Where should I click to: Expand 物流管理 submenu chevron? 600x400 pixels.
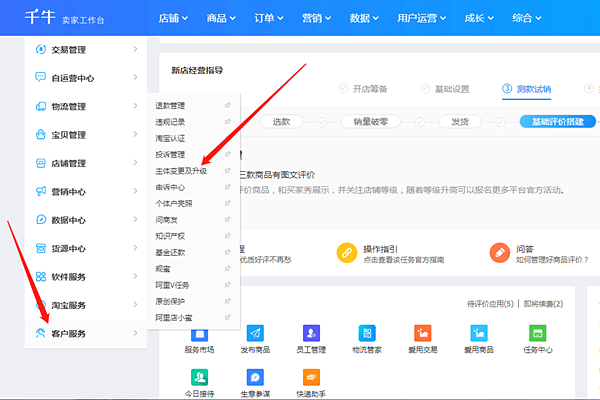135,106
